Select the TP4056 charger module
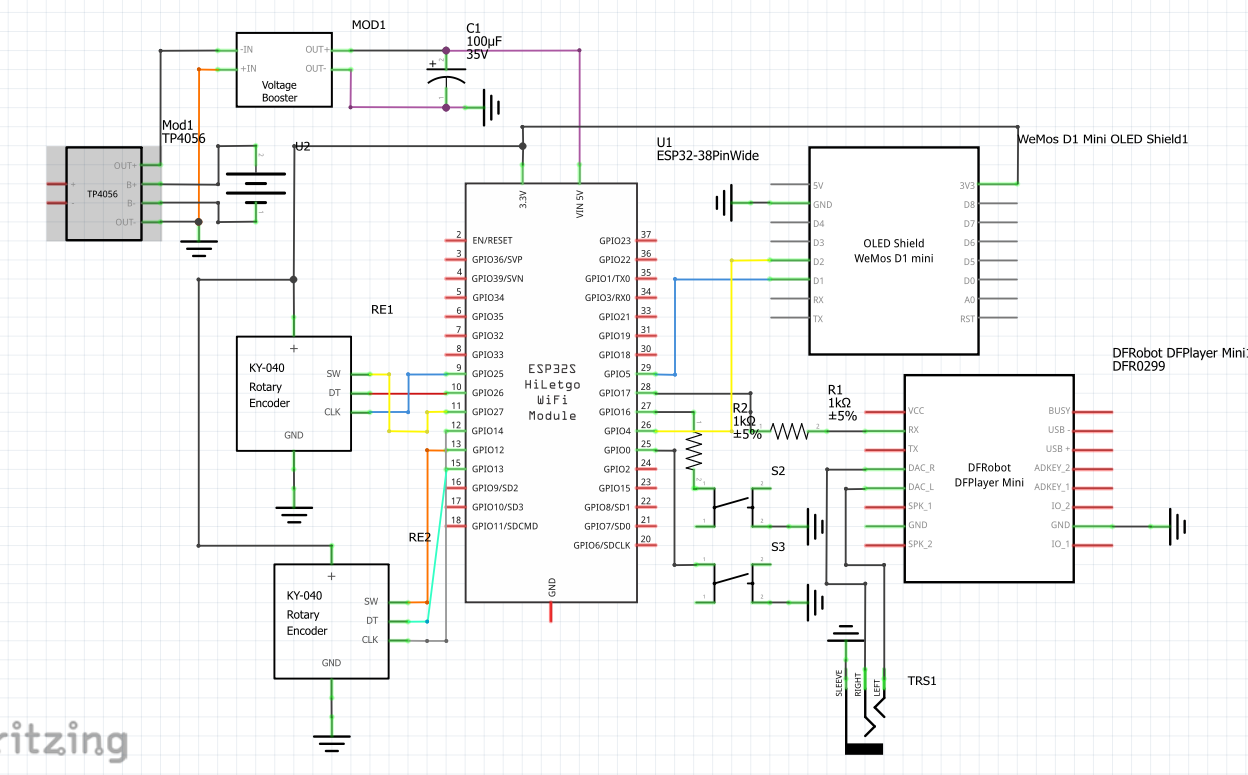The image size is (1248, 775). [x=104, y=193]
